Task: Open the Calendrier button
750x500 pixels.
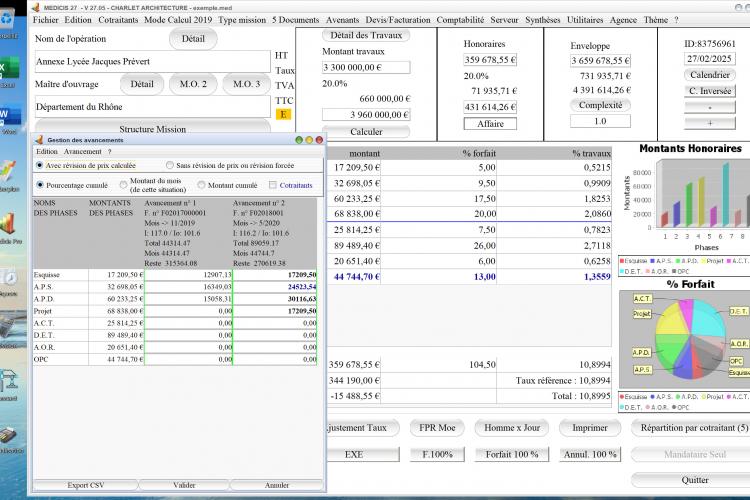Action: coord(710,75)
